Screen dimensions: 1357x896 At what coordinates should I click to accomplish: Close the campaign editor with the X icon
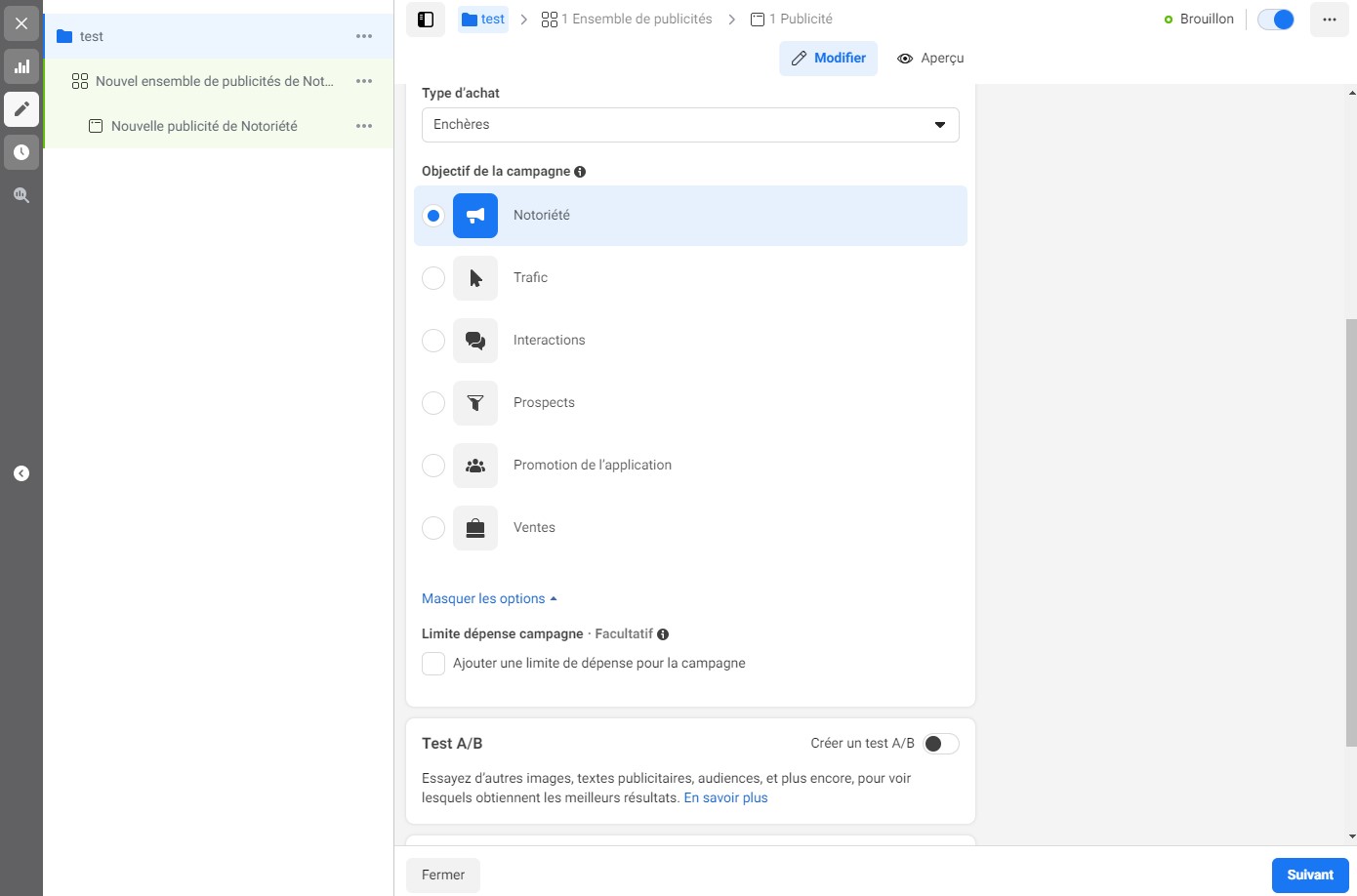point(21,23)
